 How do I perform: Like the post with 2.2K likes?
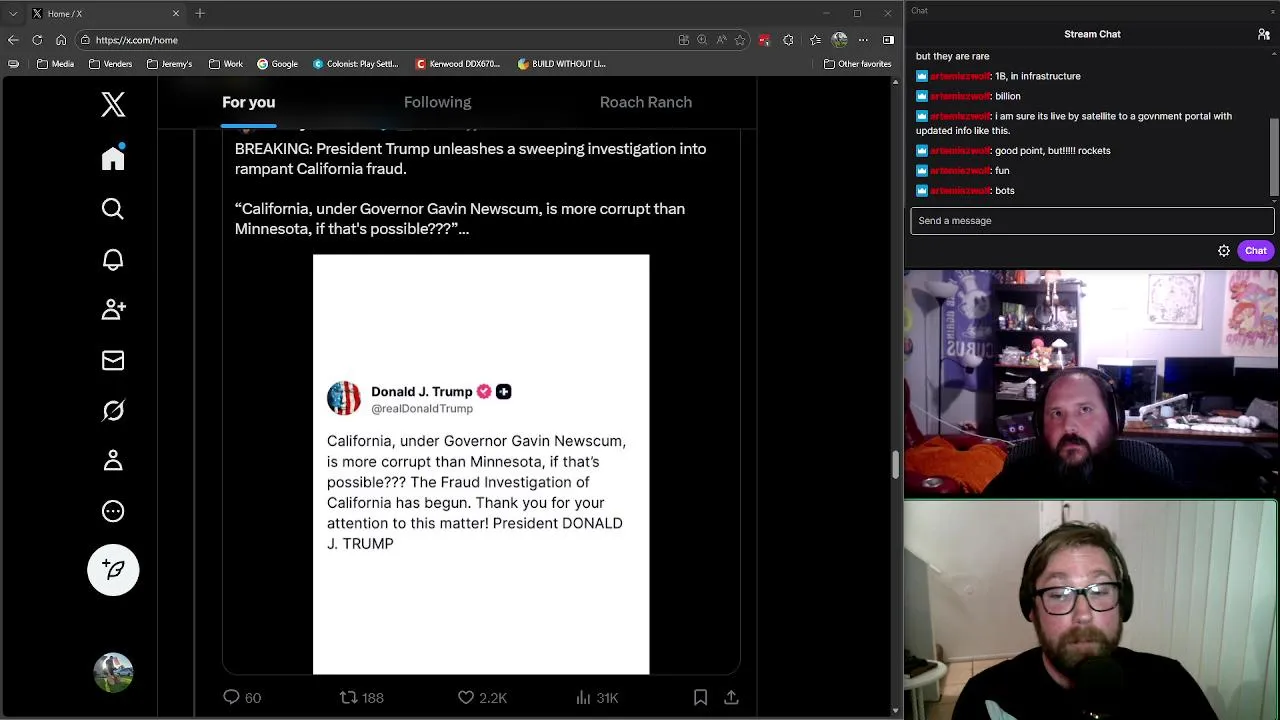point(482,697)
